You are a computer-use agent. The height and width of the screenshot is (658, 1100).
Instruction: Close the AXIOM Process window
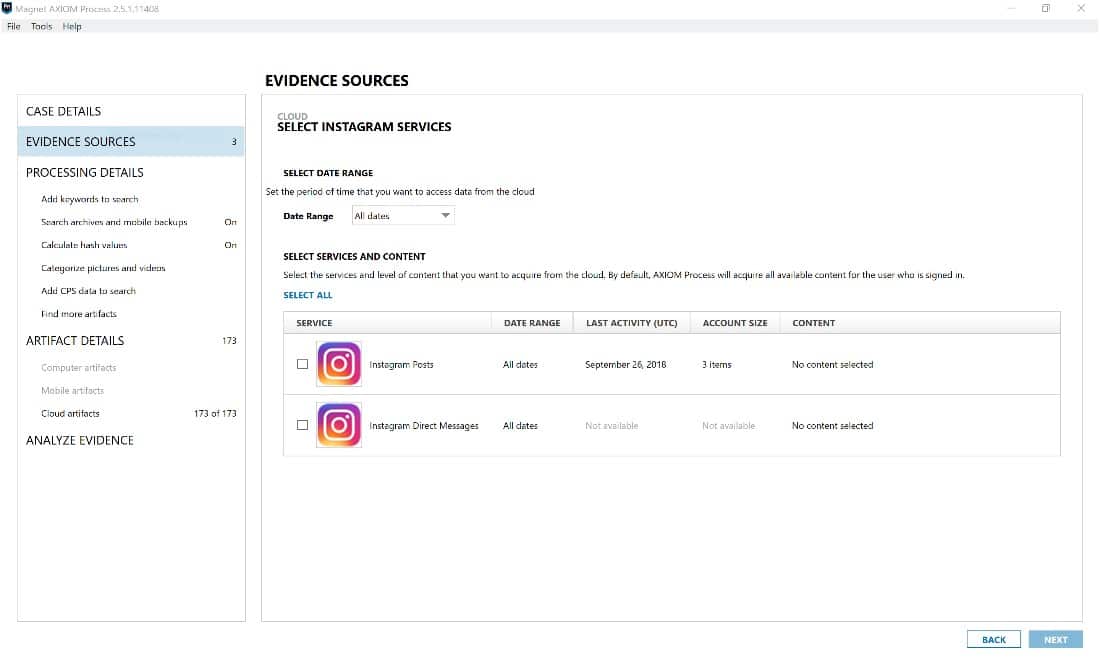point(1080,8)
